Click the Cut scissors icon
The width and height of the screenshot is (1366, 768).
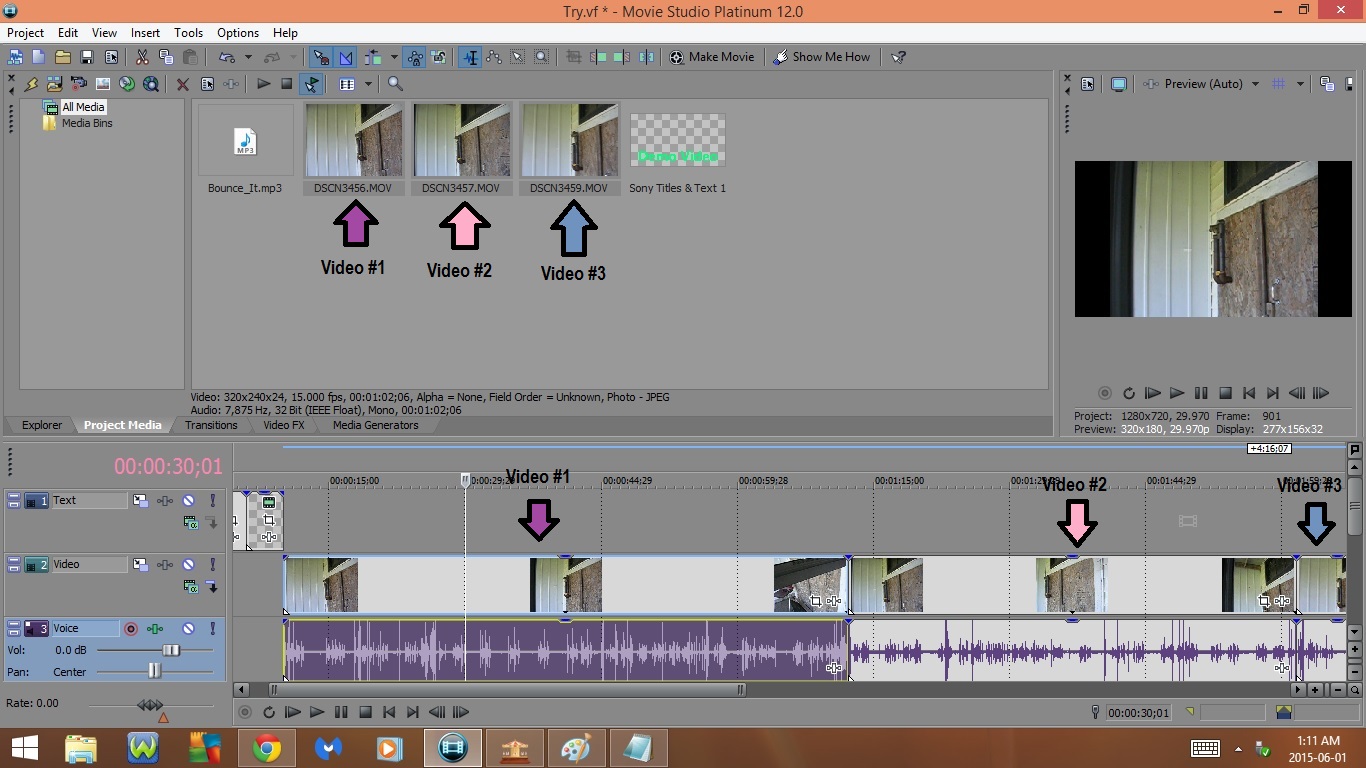click(x=142, y=57)
